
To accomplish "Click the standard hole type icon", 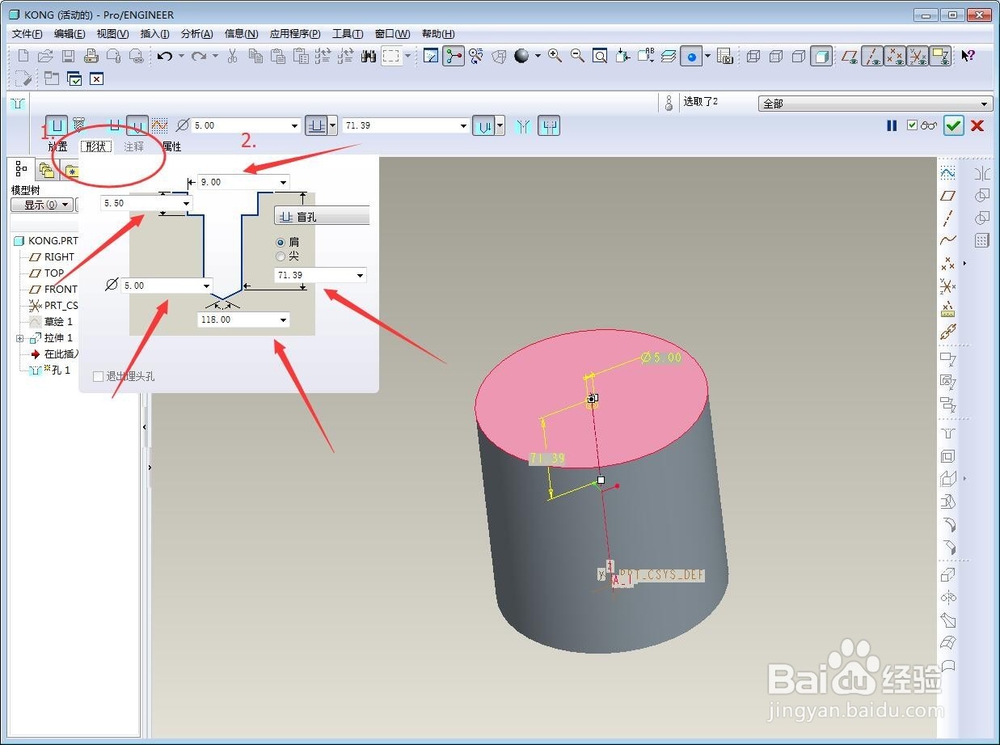I will click(79, 124).
